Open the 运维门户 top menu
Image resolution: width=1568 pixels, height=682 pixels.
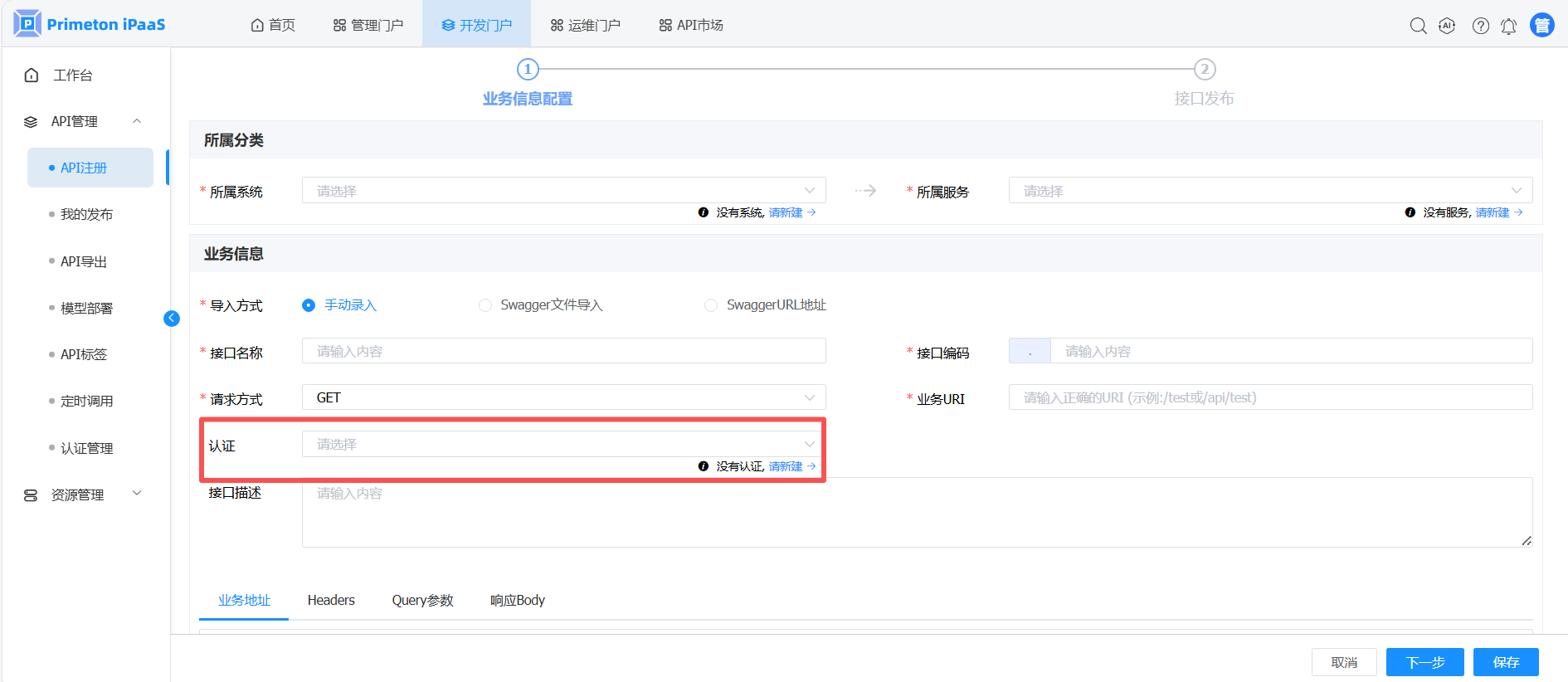(586, 25)
